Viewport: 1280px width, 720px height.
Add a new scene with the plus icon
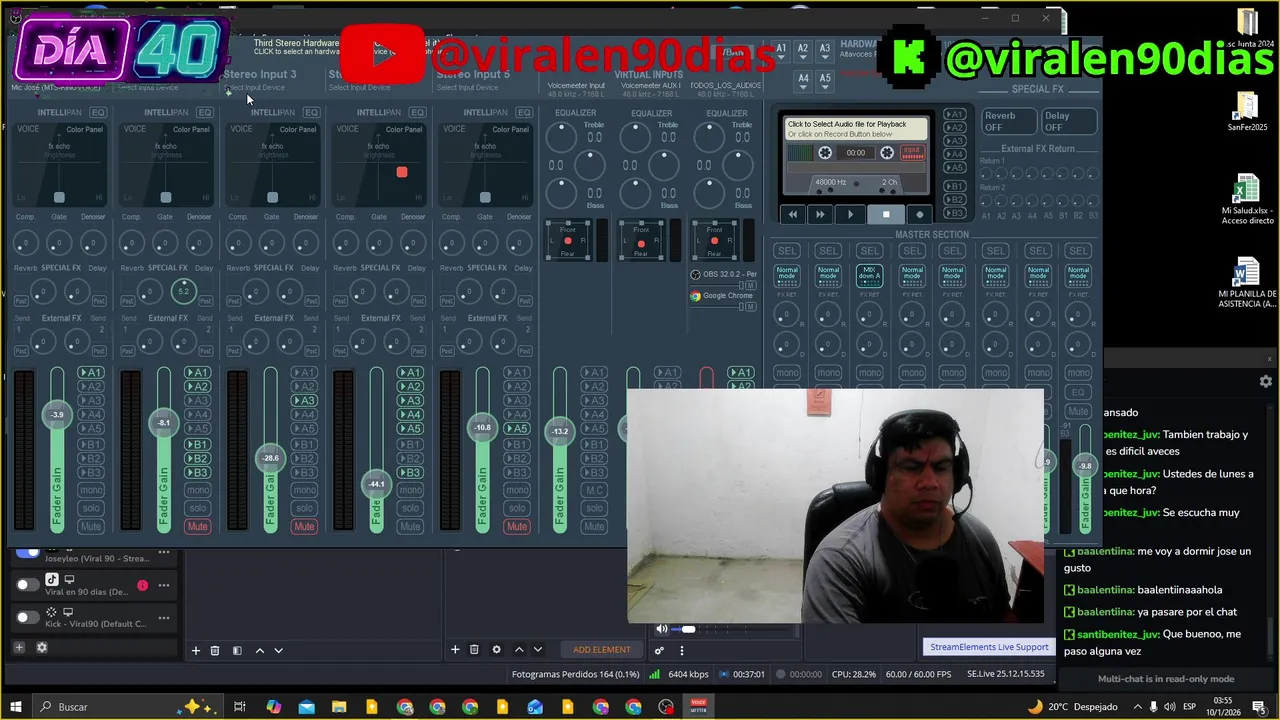196,650
